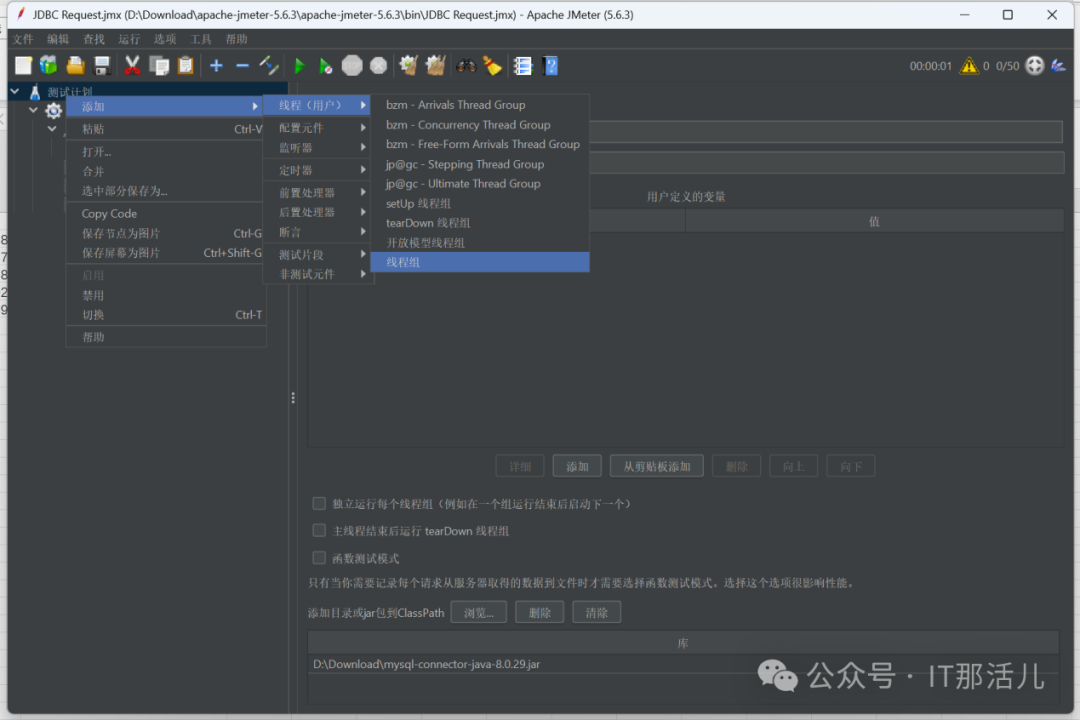Toggle 独立运行每个线程组 checkbox
The image size is (1080, 720).
coord(319,504)
